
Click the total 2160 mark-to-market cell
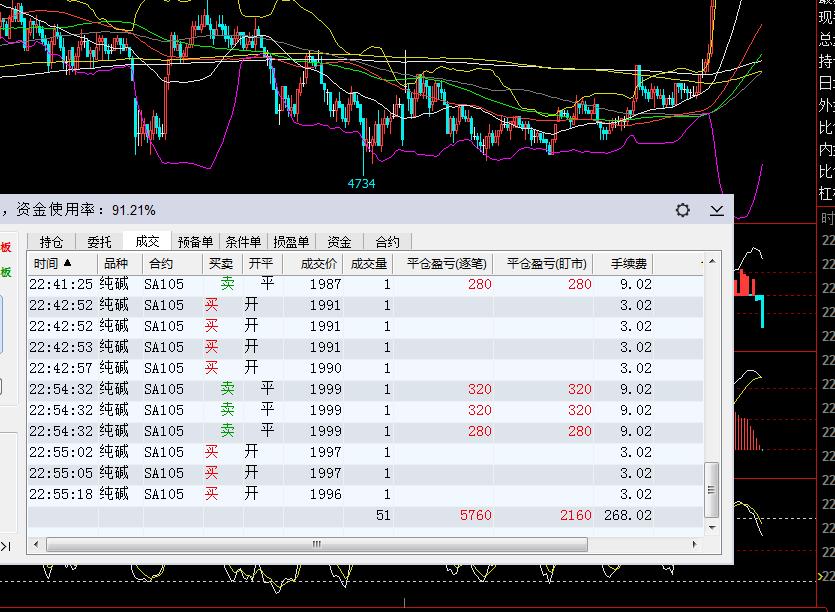pyautogui.click(x=576, y=515)
